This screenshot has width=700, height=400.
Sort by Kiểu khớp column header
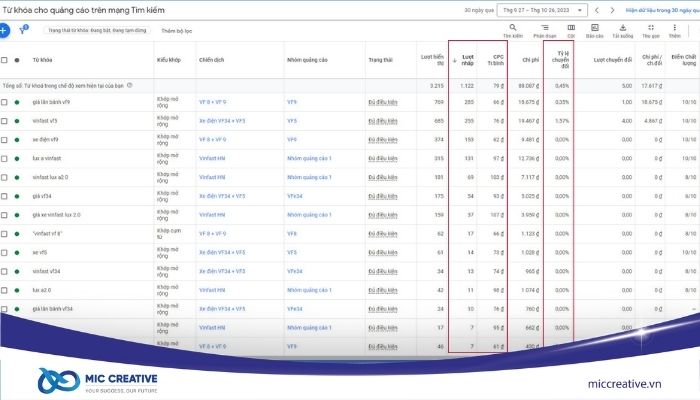pyautogui.click(x=169, y=60)
